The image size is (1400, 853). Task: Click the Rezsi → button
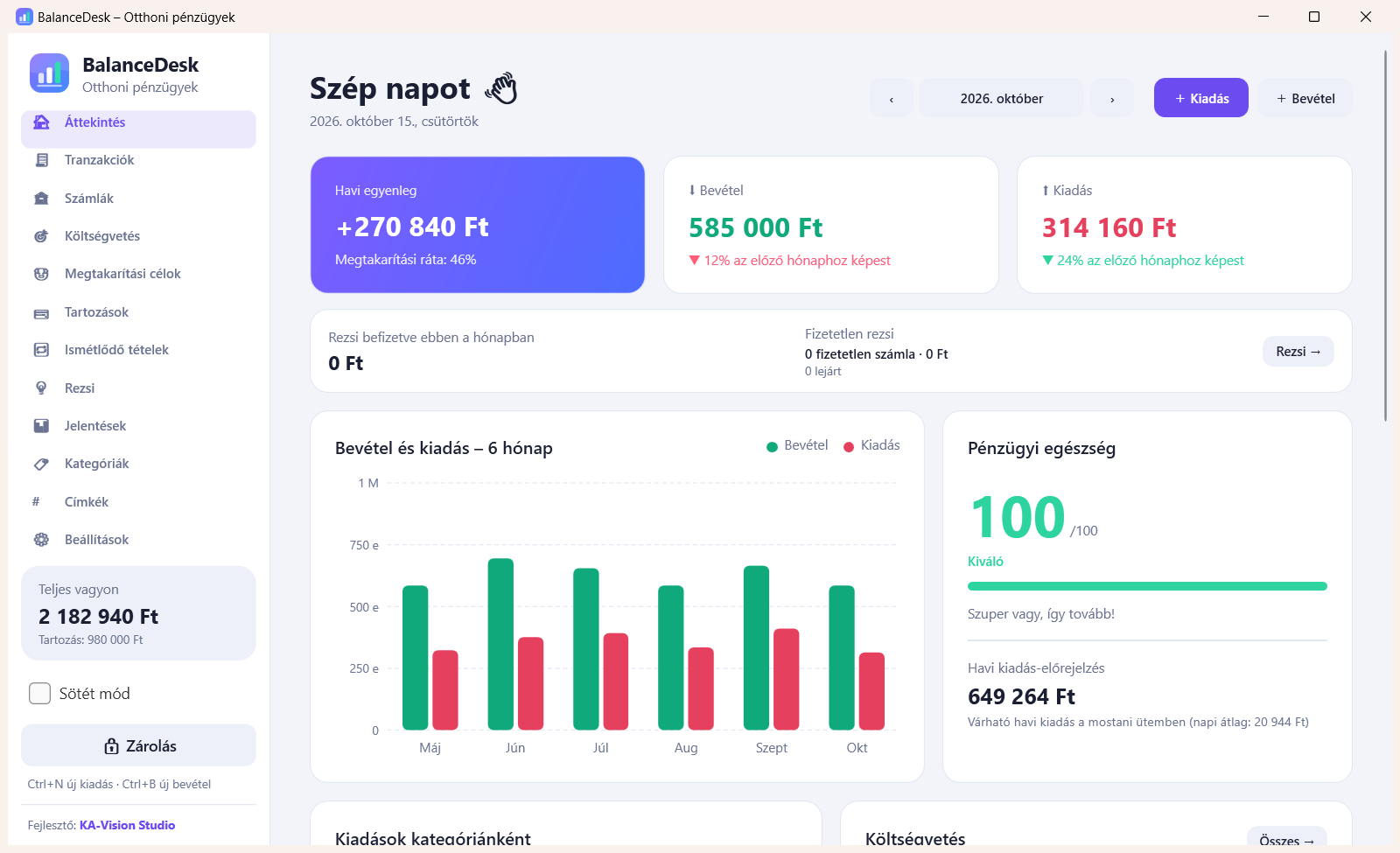1298,351
